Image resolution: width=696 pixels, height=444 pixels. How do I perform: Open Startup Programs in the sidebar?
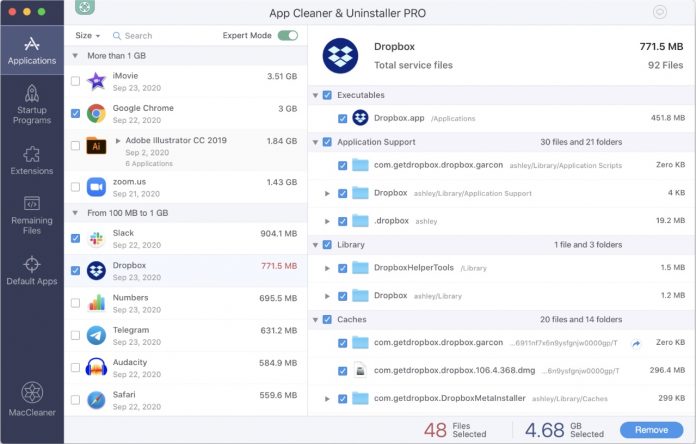tap(32, 104)
